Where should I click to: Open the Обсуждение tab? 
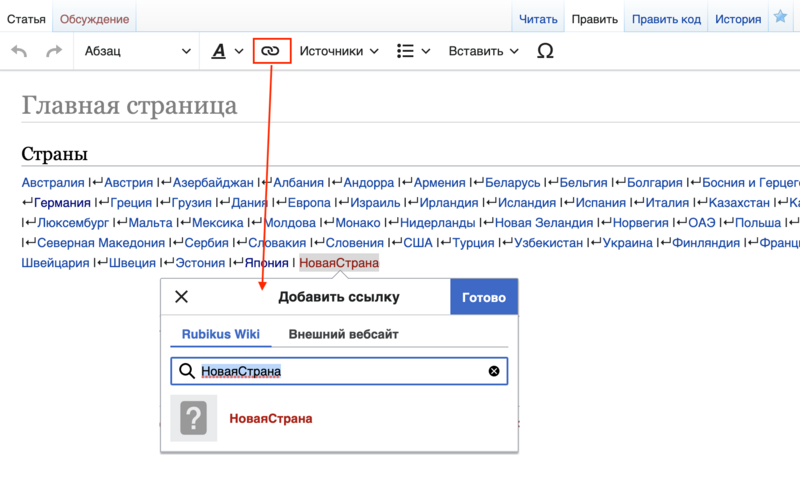[94, 19]
